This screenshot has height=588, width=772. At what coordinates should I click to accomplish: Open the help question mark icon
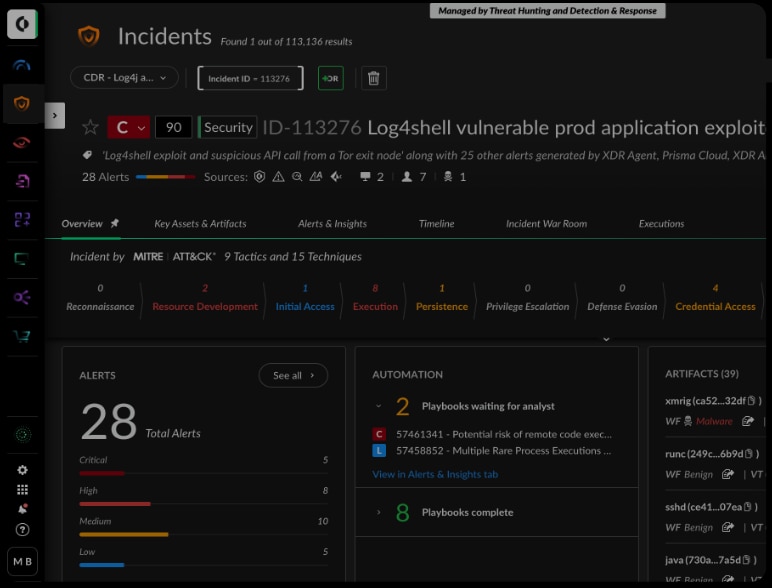coord(22,529)
